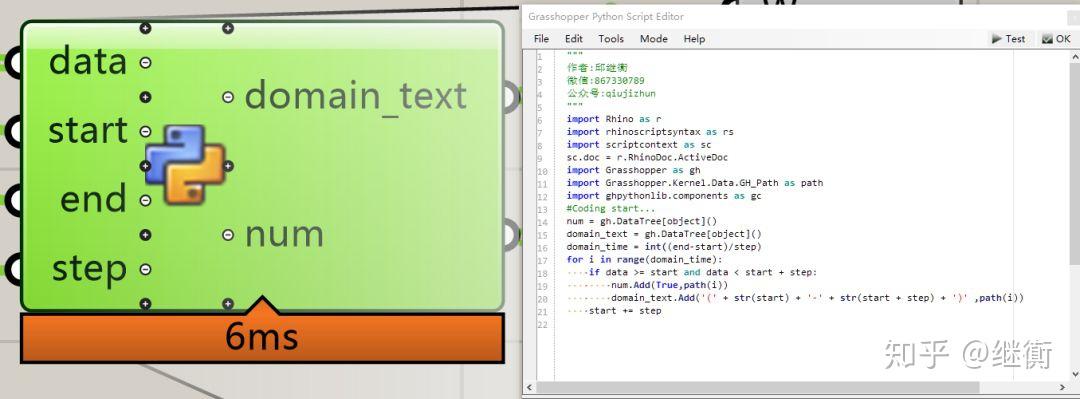Image resolution: width=1080 pixels, height=399 pixels.
Task: Click the 'import Grasshopper.Kernel.Data.GH_Path as path' line
Action: point(694,183)
